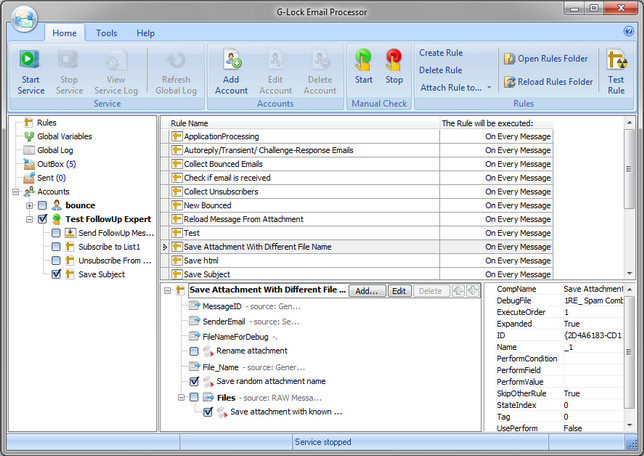This screenshot has height=456, width=644.
Task: Uncheck Save random attachment name
Action: [x=194, y=382]
